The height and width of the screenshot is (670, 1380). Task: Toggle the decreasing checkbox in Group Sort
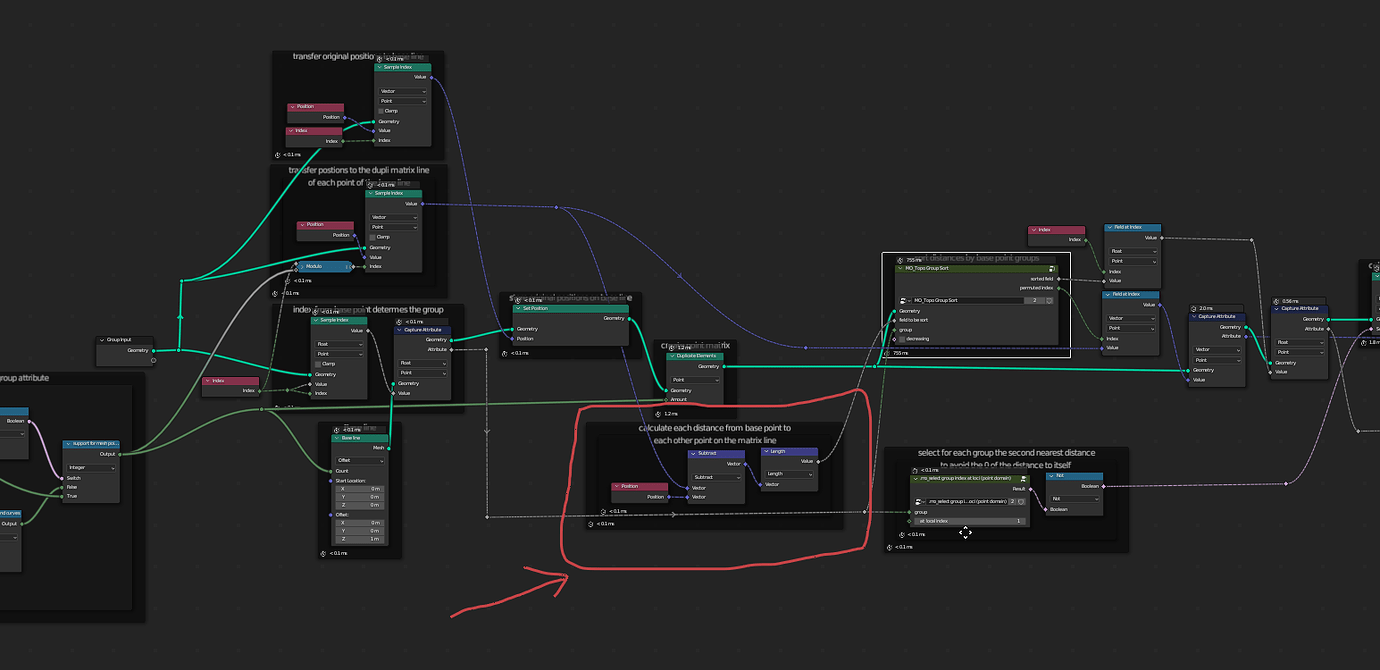click(x=903, y=339)
